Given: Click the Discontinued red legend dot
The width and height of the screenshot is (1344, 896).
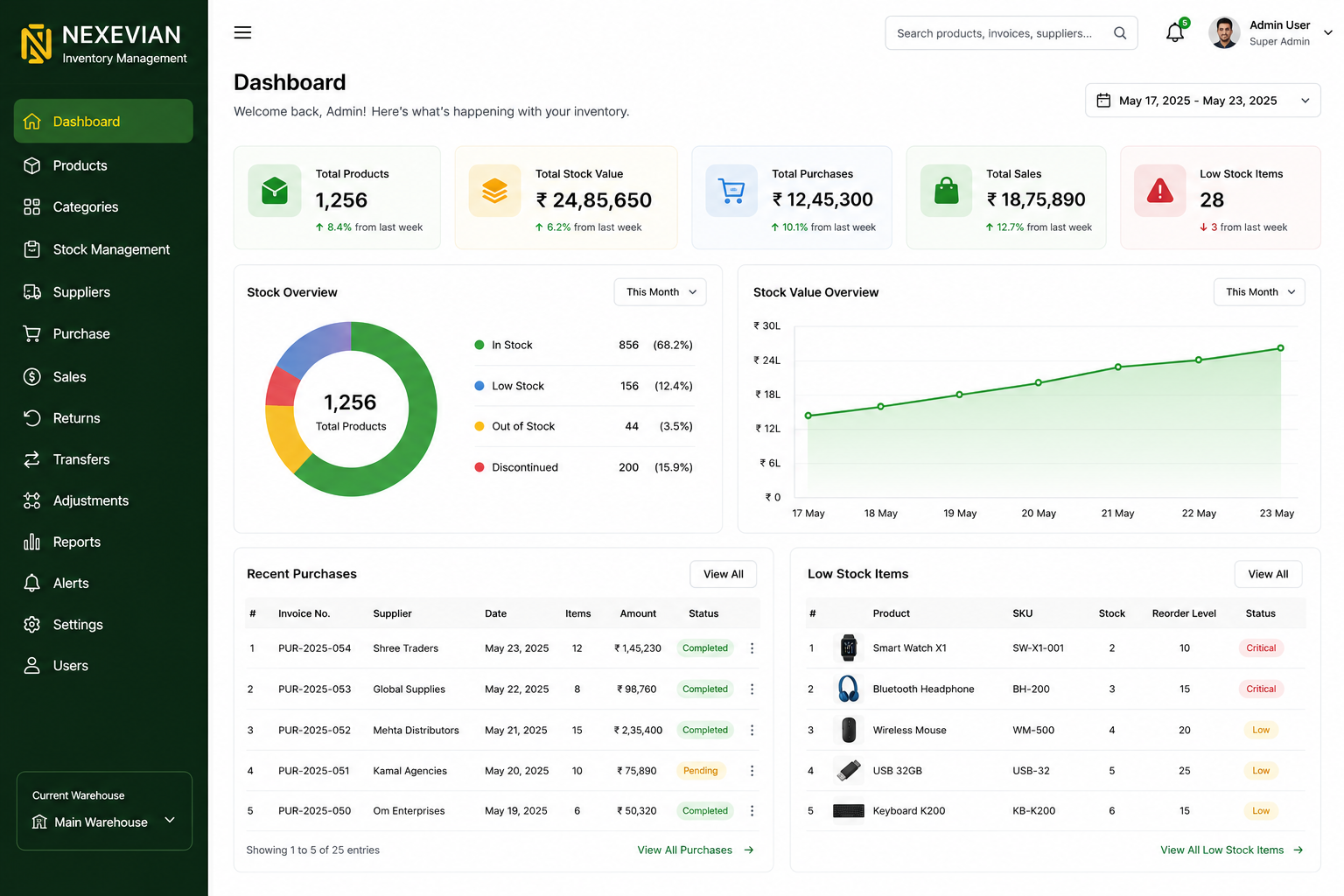Looking at the screenshot, I should pos(479,467).
